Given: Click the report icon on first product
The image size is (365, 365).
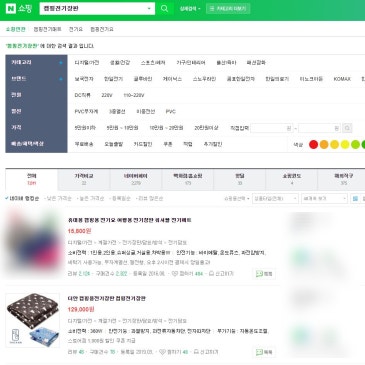Looking at the screenshot, I should click(x=221, y=274).
